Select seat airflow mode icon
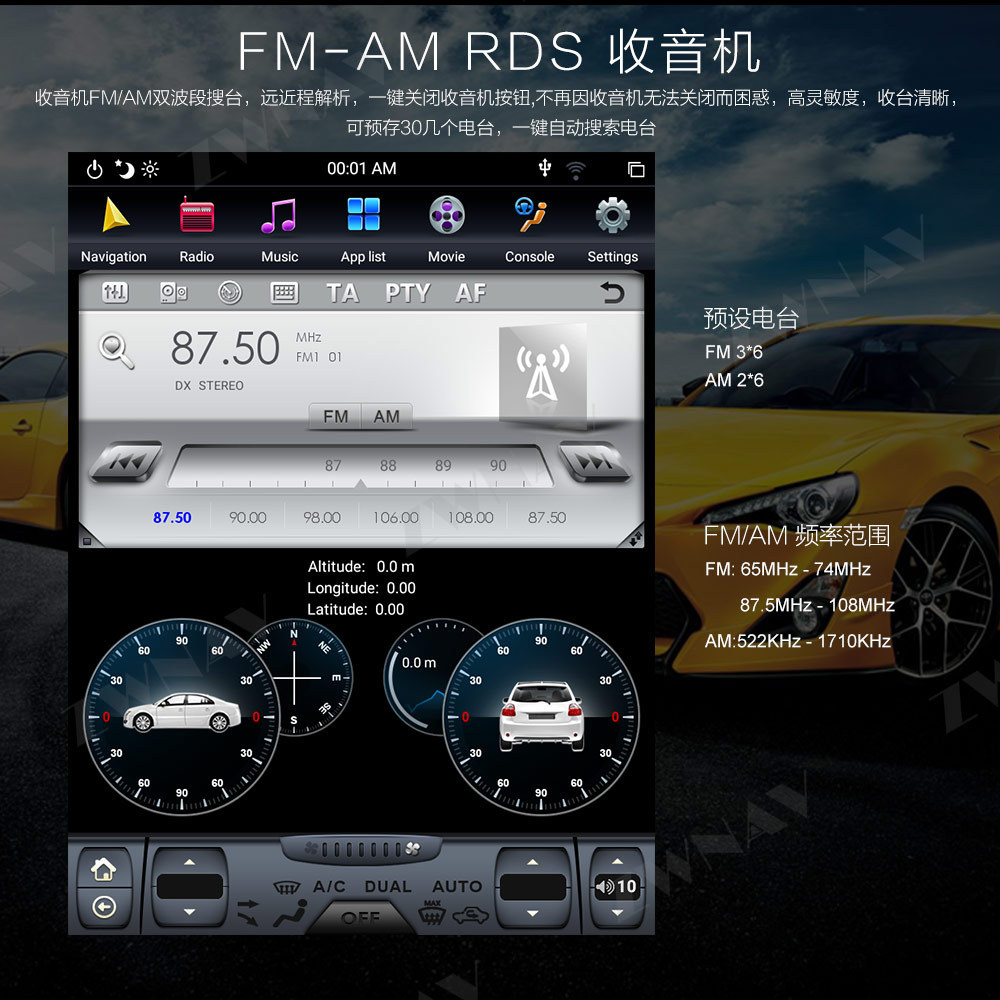Screen dimensions: 1000x1000 [290, 913]
